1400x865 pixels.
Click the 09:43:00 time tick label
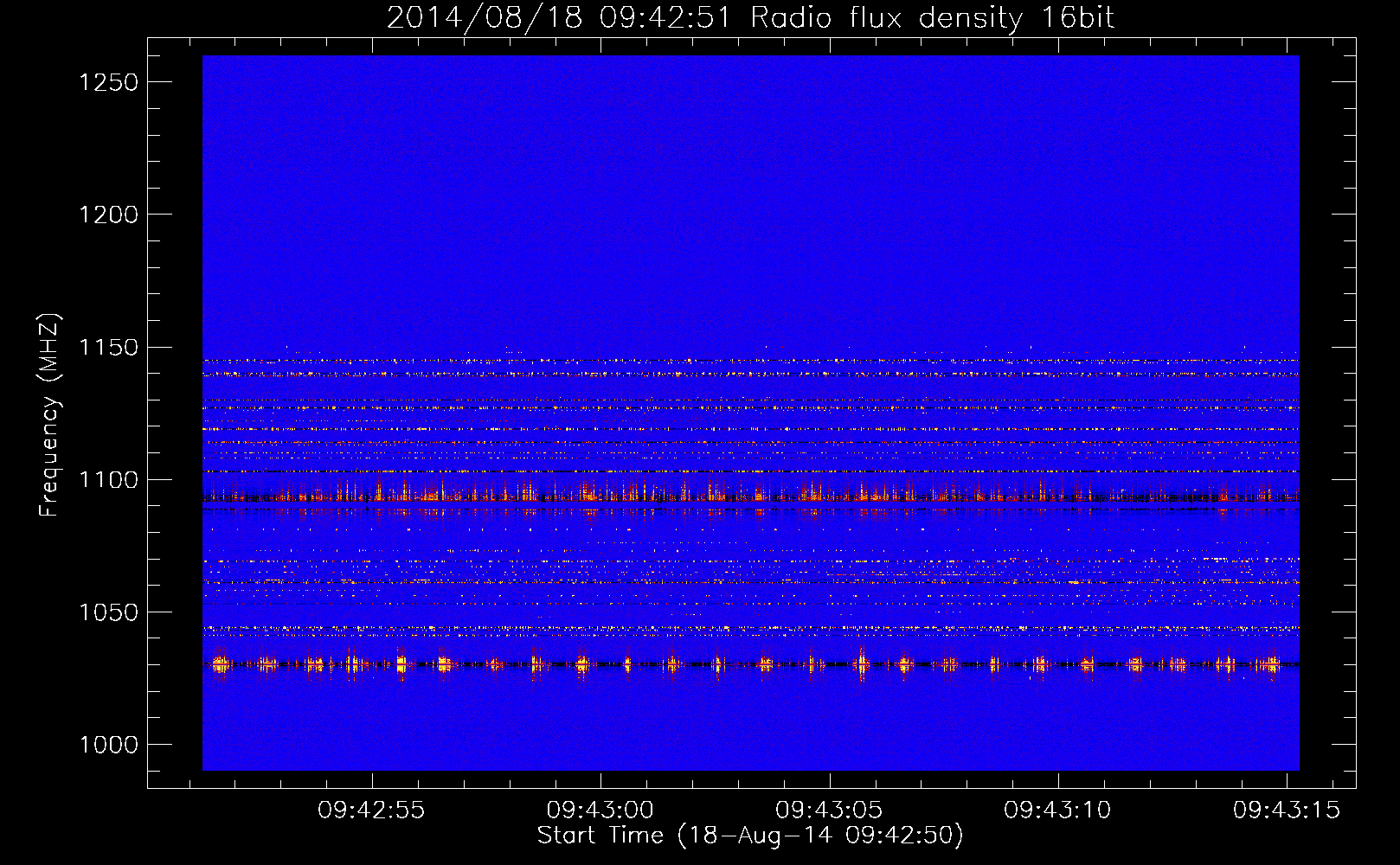click(x=600, y=811)
